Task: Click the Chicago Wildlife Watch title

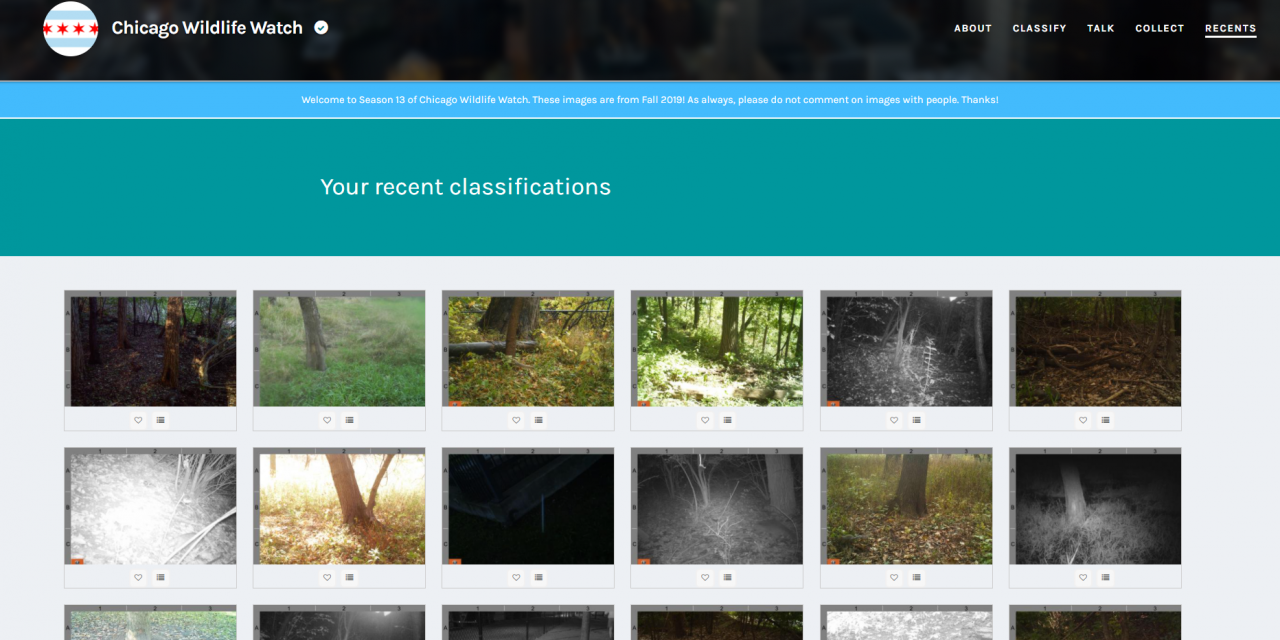Action: tap(207, 28)
